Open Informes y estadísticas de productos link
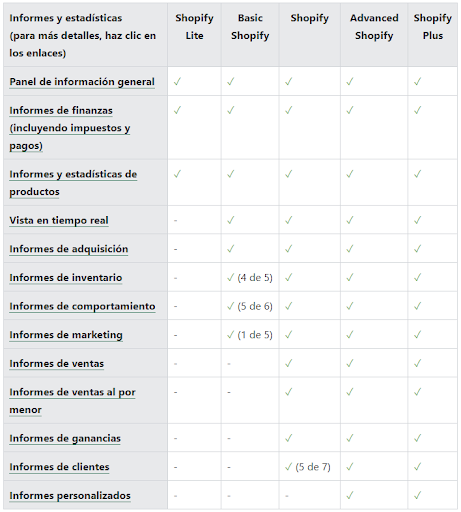The width and height of the screenshot is (461, 512). point(73,183)
